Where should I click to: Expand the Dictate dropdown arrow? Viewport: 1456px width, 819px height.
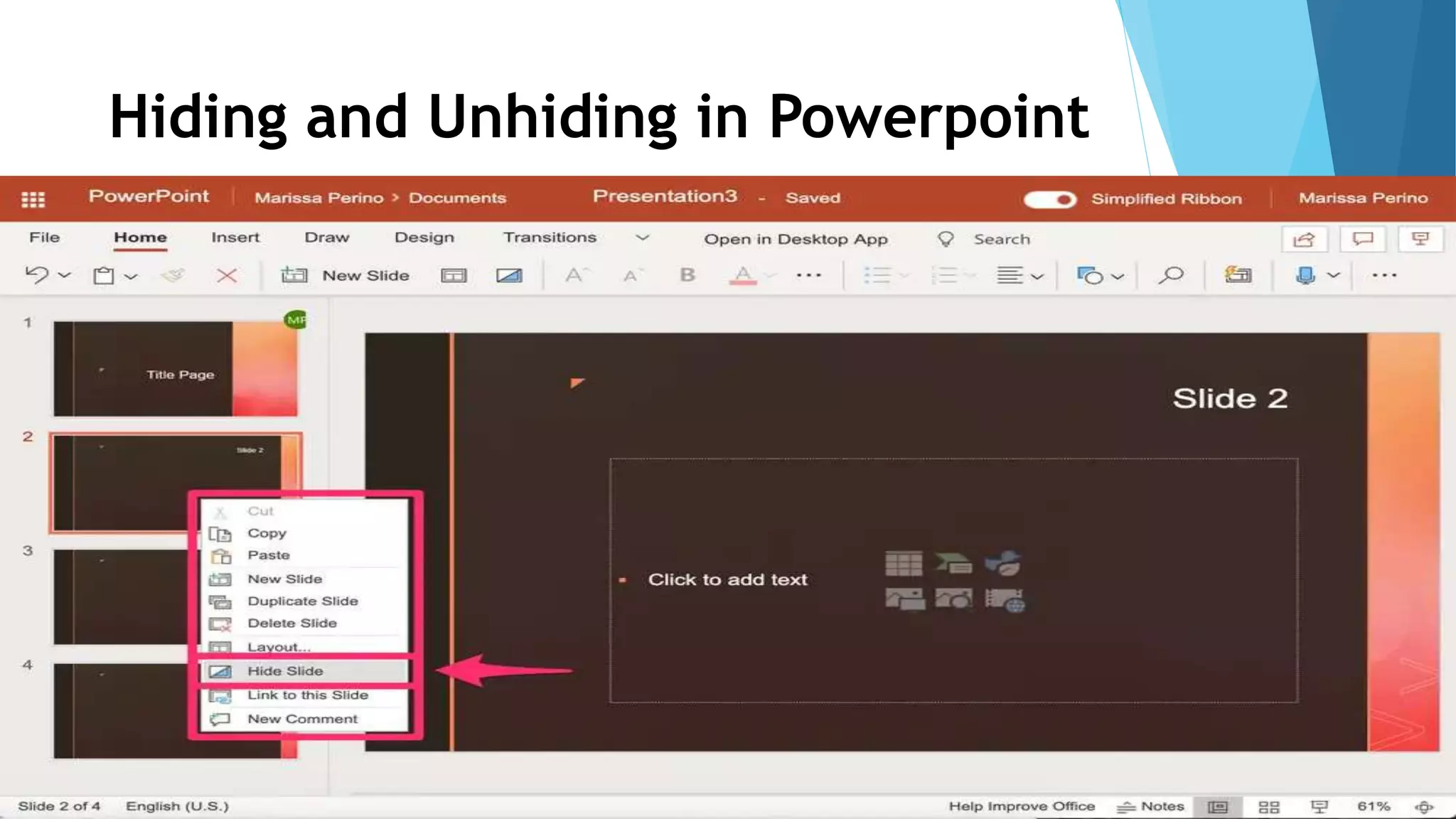click(x=1334, y=275)
